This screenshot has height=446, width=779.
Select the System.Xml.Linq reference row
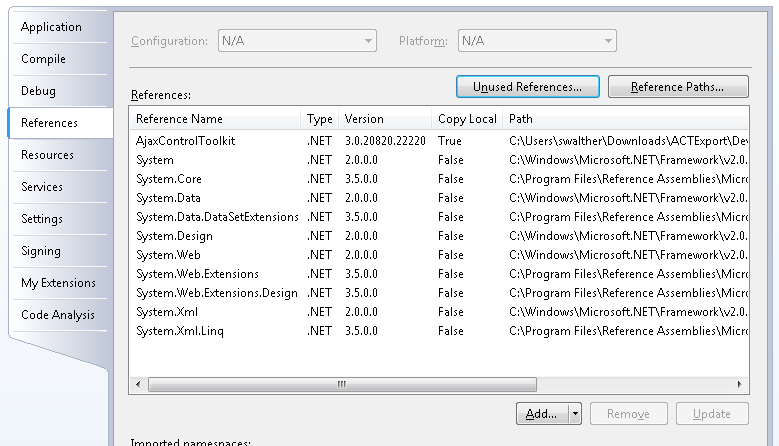(x=180, y=331)
